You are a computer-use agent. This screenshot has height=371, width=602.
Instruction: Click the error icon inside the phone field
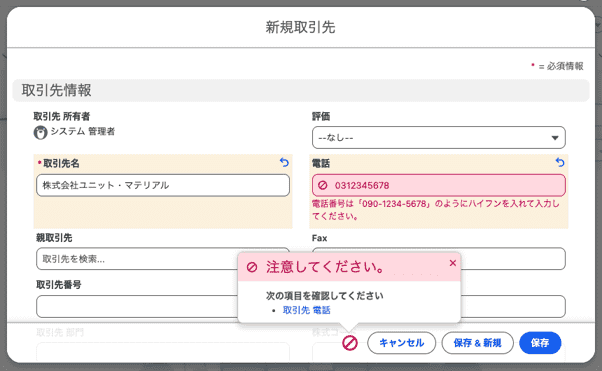tap(323, 186)
